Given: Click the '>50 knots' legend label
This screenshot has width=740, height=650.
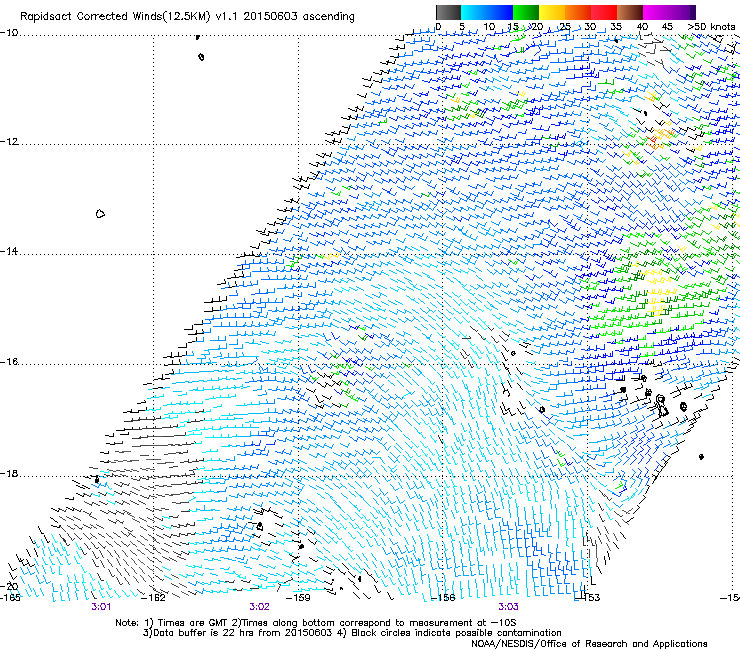Looking at the screenshot, I should click(711, 27).
